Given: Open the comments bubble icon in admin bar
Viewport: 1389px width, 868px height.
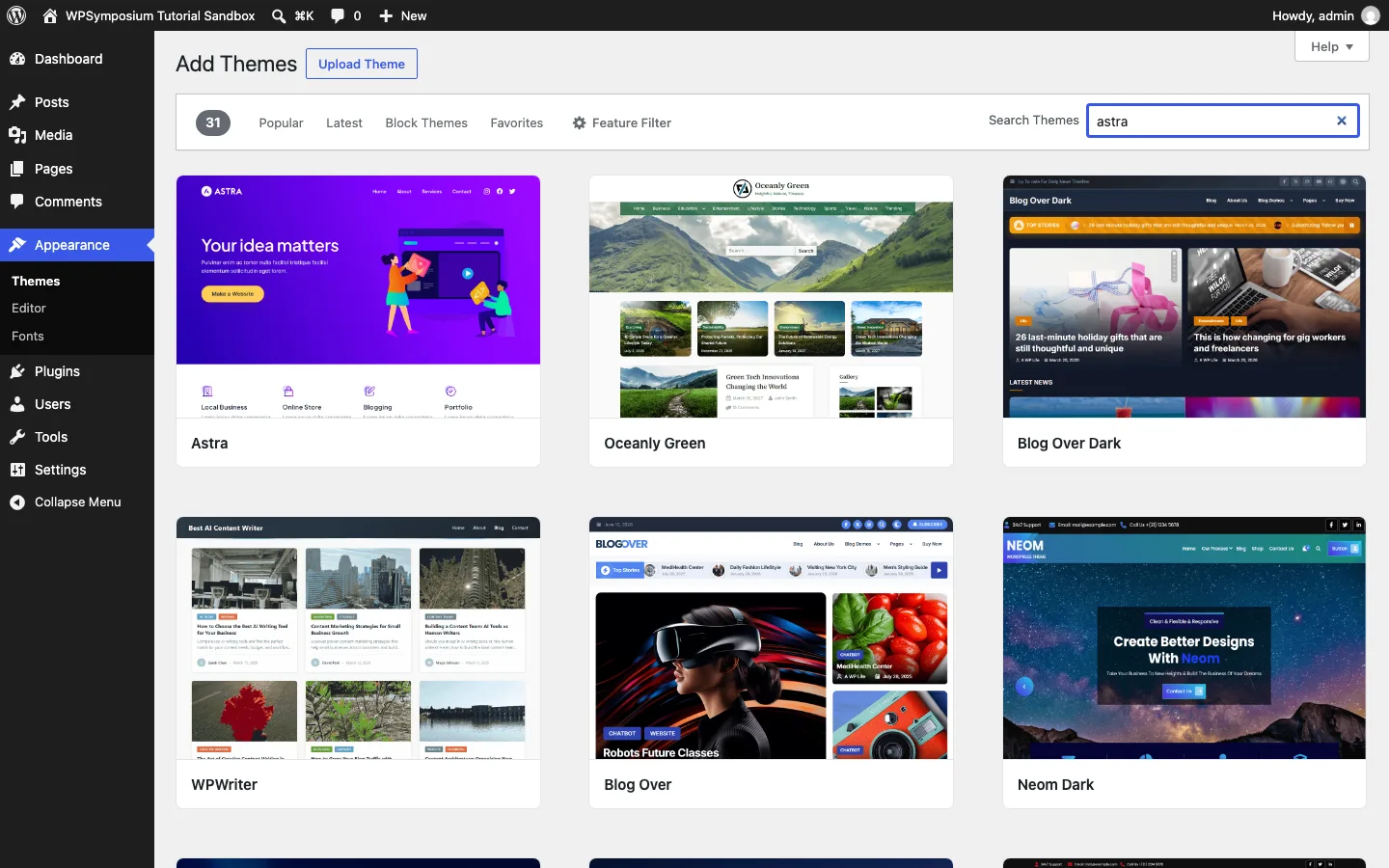Looking at the screenshot, I should coord(338,15).
